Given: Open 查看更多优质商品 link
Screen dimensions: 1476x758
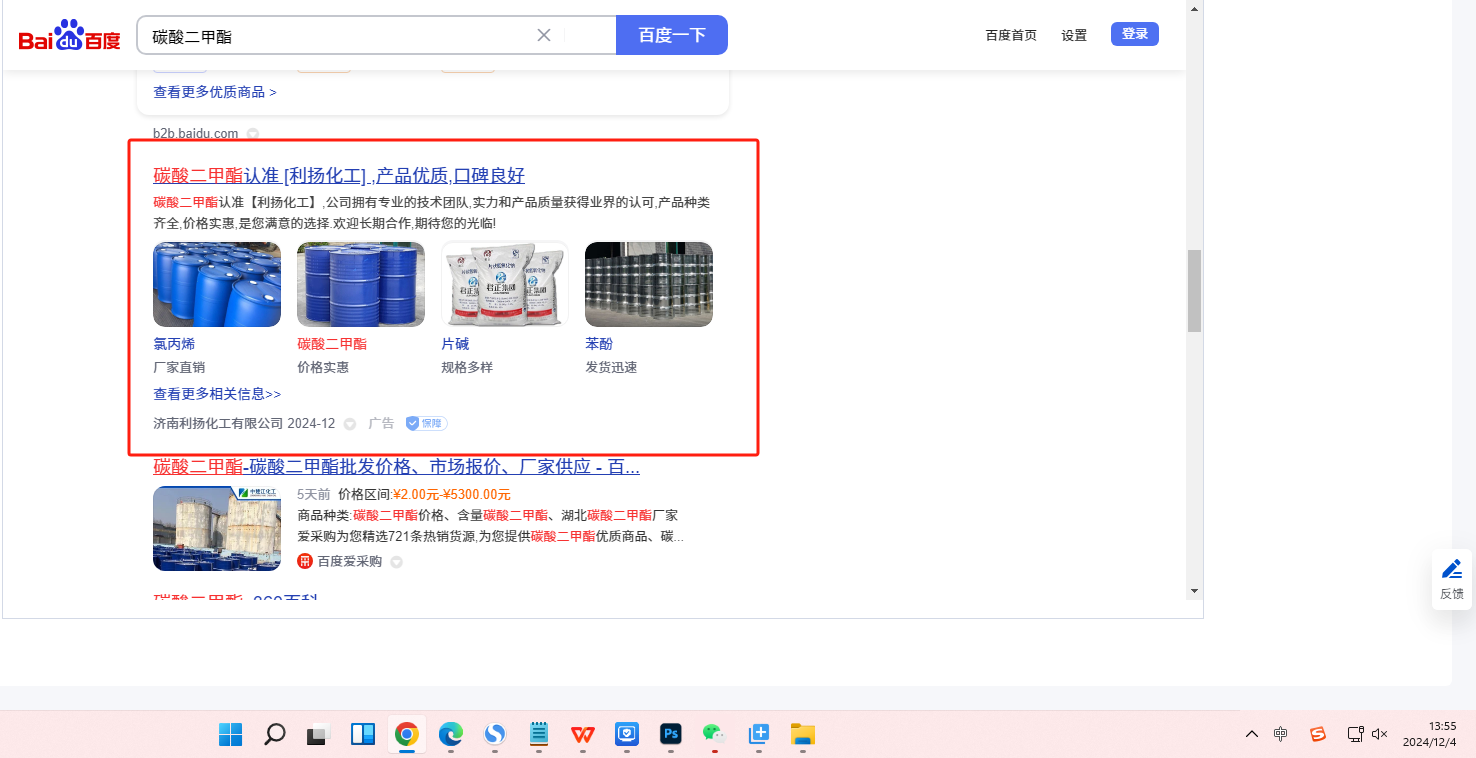Looking at the screenshot, I should (x=215, y=92).
